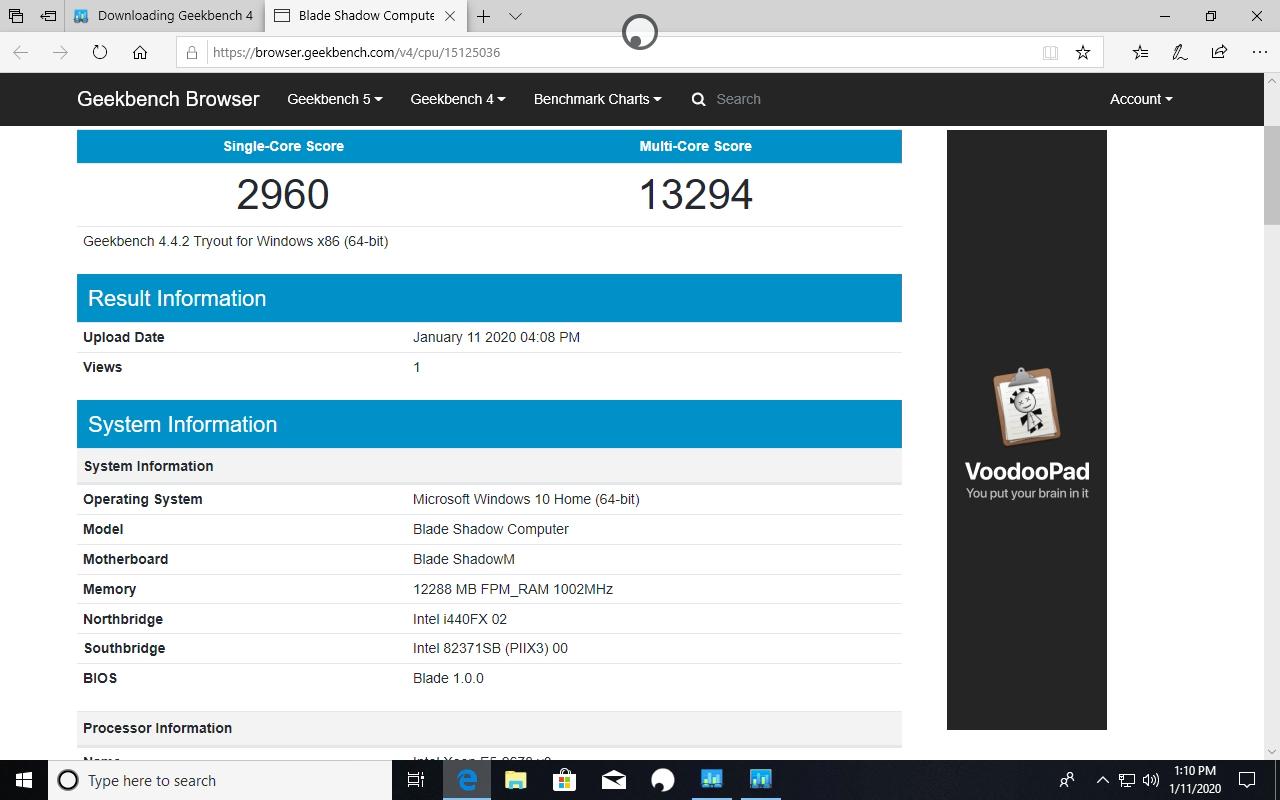Open the tabs you've set aside
The image size is (1280, 800).
16,16
